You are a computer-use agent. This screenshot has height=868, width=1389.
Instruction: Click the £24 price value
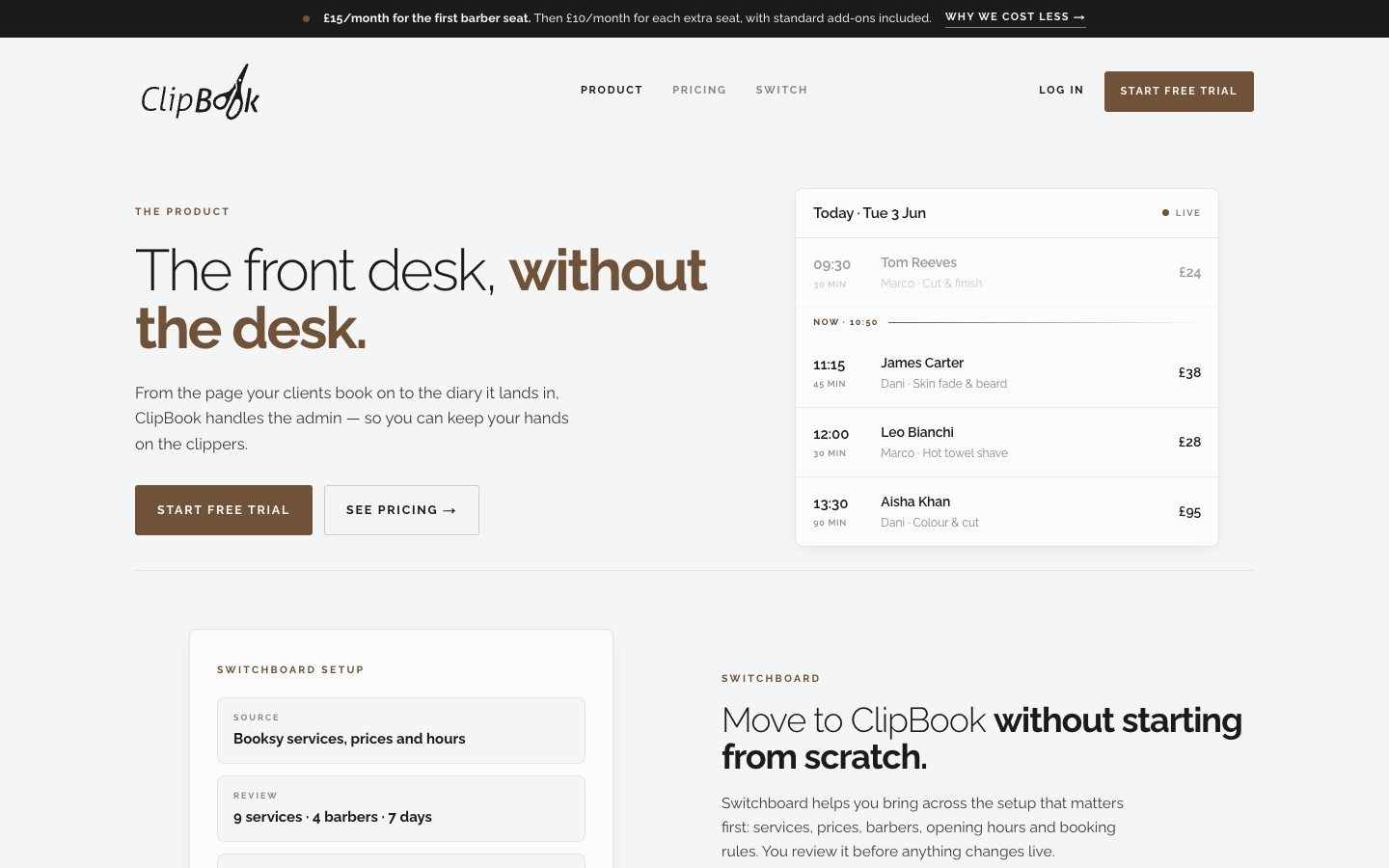[1189, 273]
